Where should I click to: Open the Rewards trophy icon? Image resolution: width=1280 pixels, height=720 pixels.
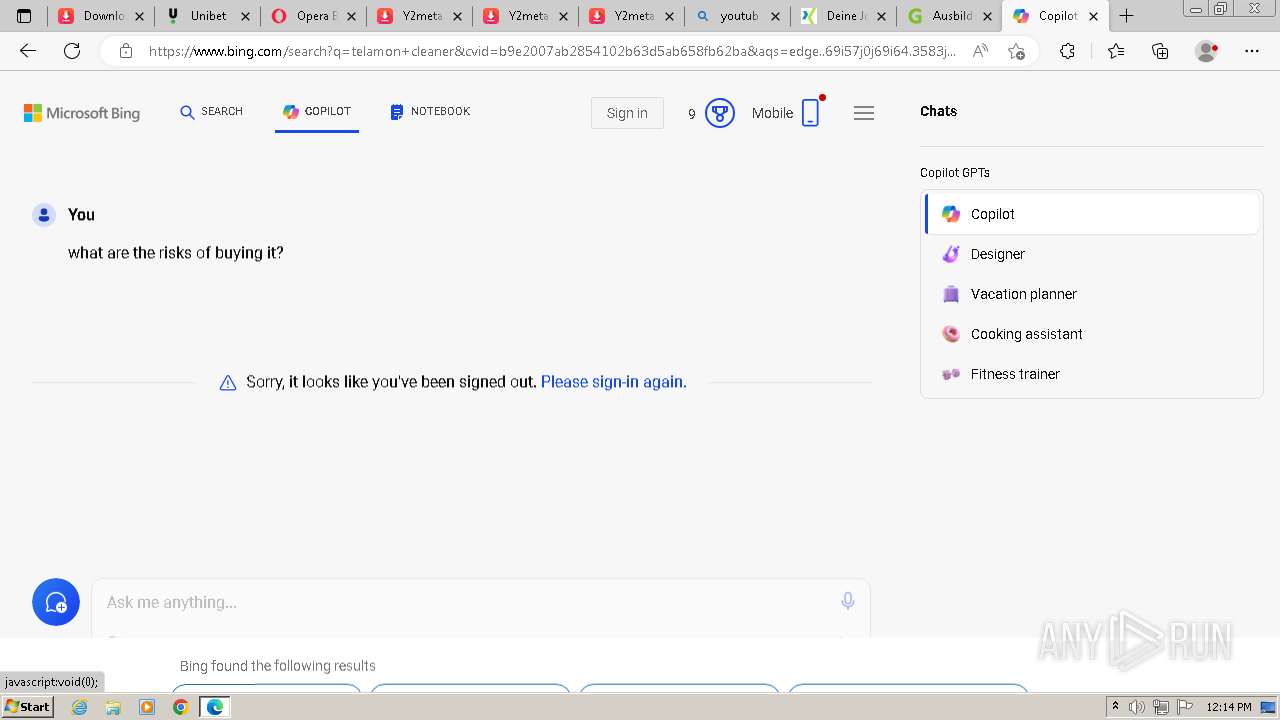(x=720, y=113)
